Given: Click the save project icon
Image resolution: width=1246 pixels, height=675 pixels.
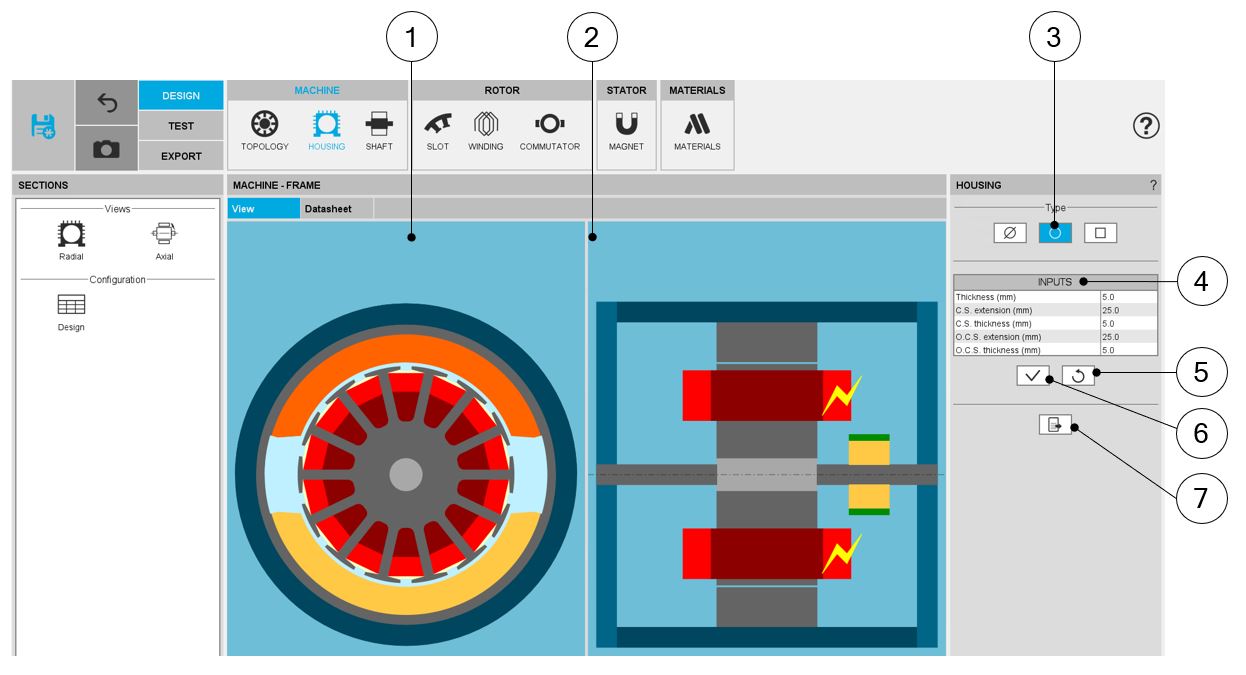Looking at the screenshot, I should click(43, 126).
